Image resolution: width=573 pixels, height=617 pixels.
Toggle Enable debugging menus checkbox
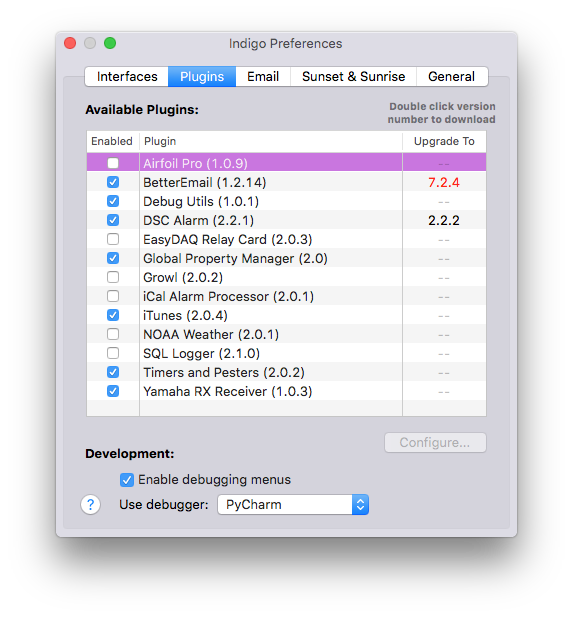click(x=127, y=480)
